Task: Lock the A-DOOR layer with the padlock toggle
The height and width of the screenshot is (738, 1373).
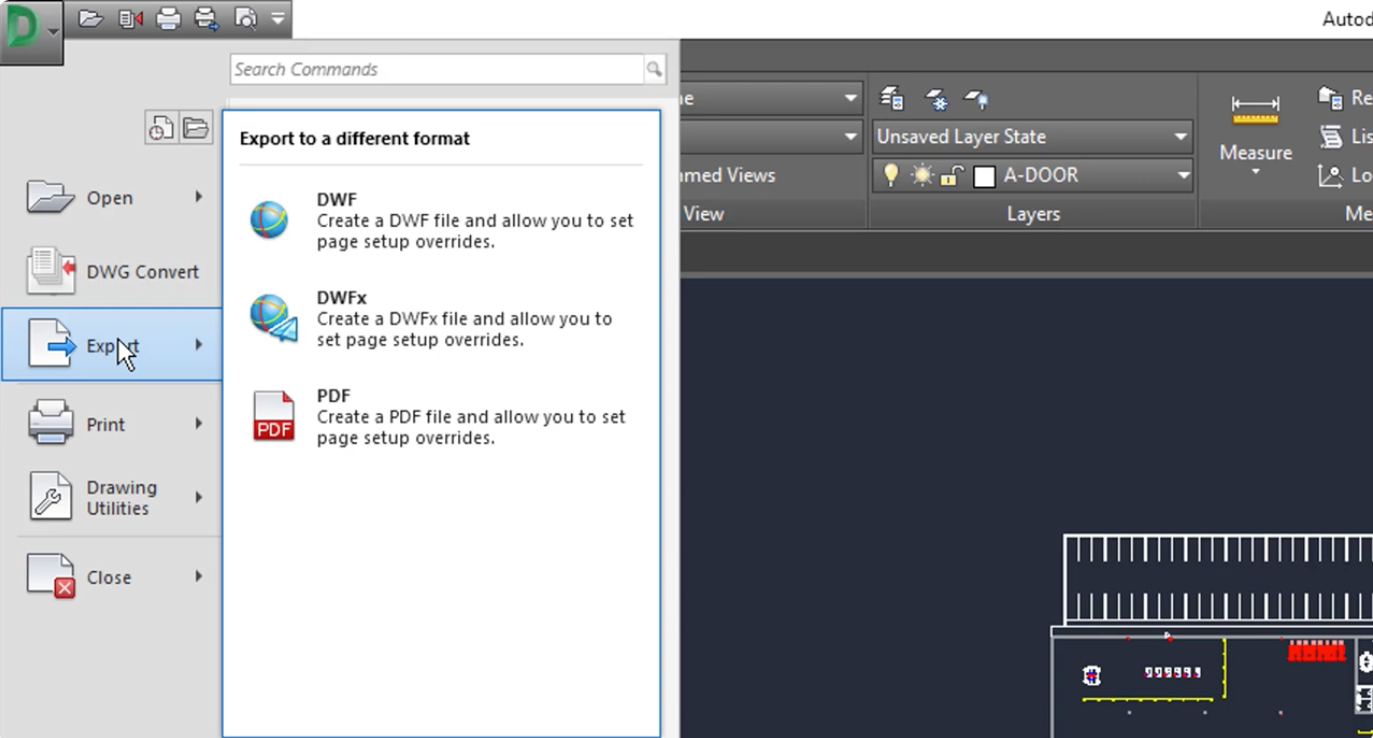Action: [x=950, y=175]
